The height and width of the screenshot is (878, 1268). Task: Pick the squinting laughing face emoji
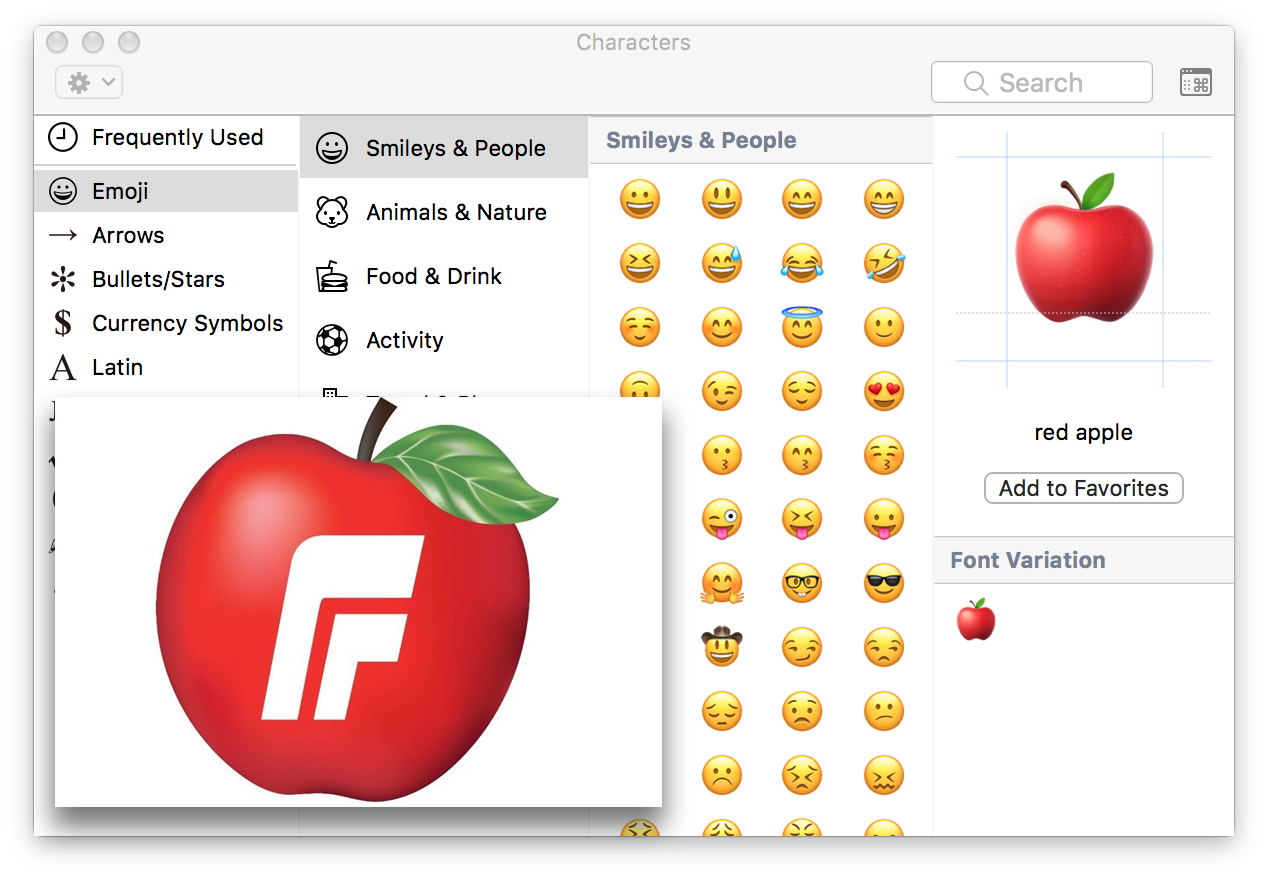(640, 263)
